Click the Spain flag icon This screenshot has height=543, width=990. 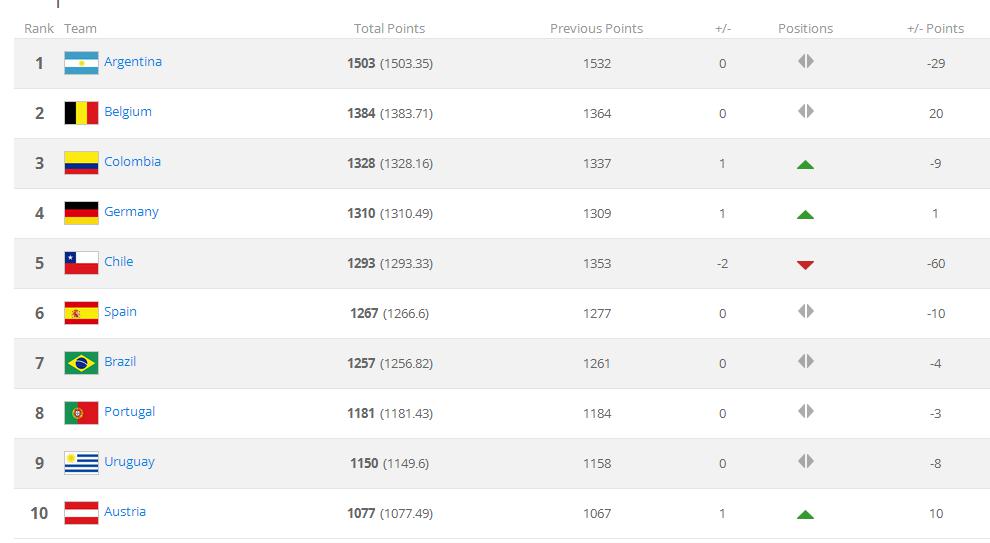(x=81, y=313)
